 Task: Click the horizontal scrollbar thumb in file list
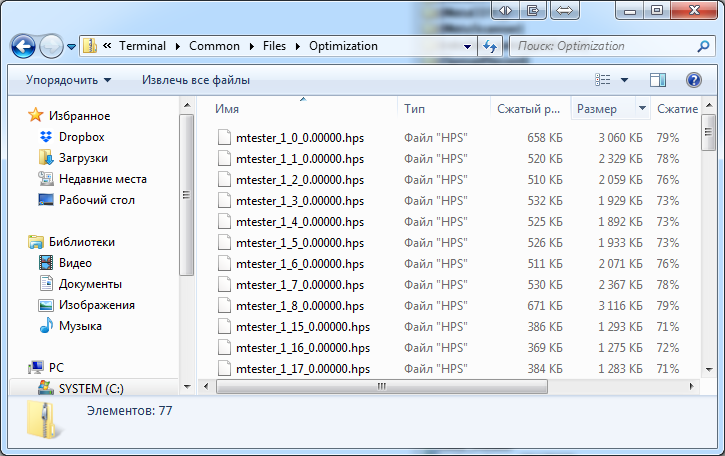(x=381, y=386)
